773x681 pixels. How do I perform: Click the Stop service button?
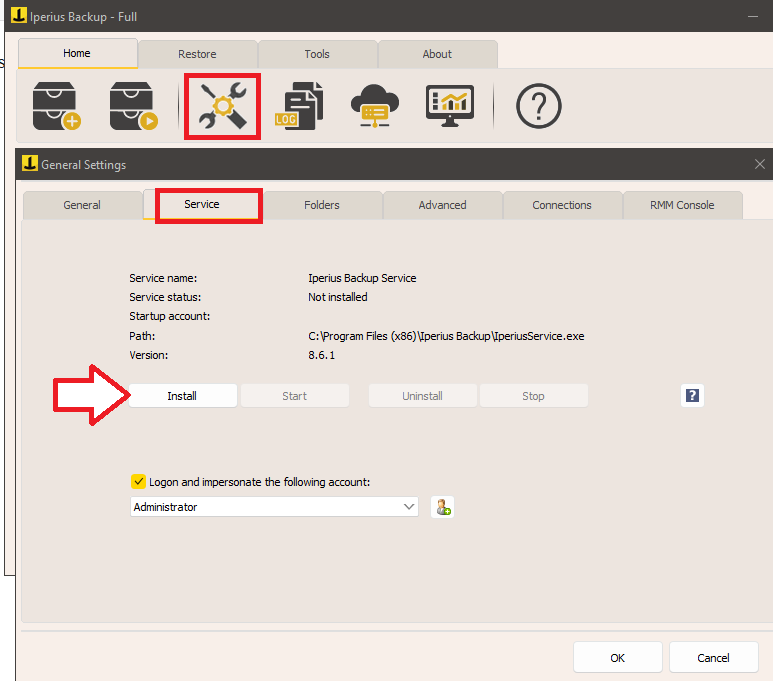point(534,396)
